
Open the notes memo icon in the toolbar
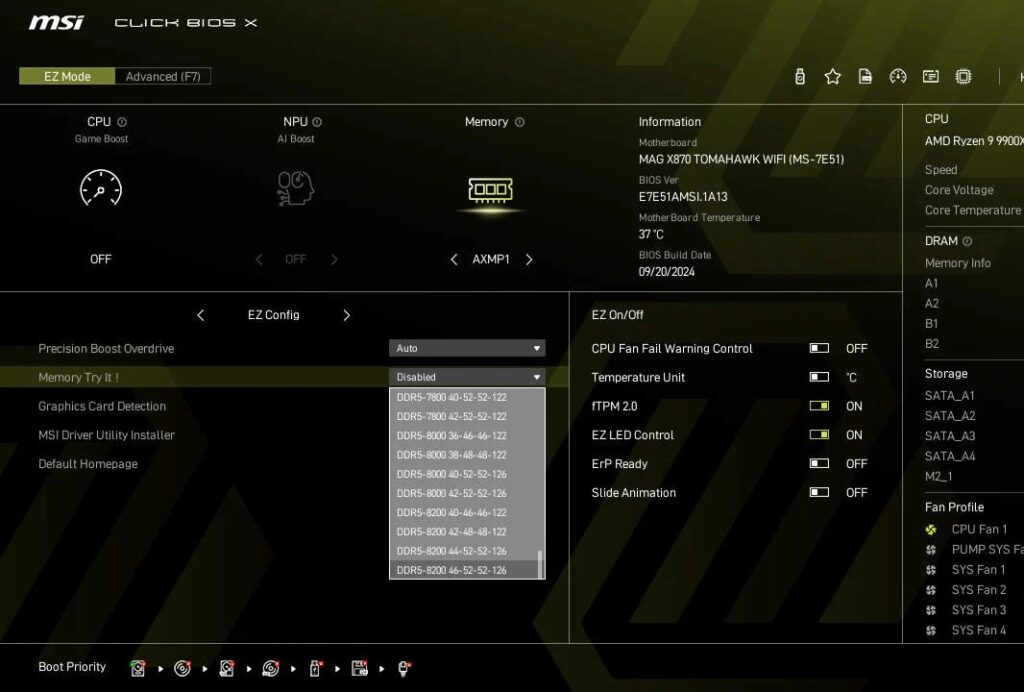pos(931,76)
